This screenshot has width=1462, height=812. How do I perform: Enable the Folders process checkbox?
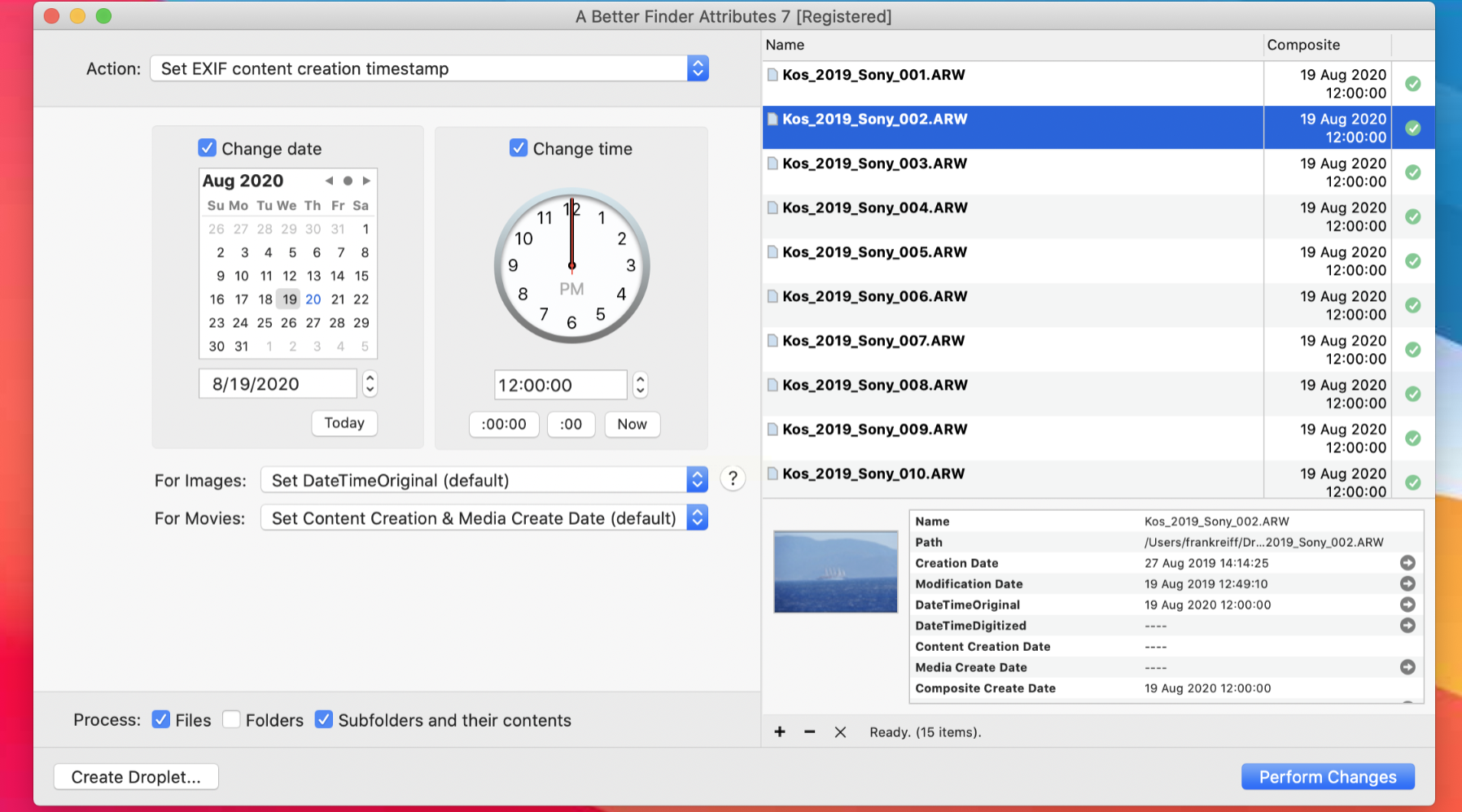pyautogui.click(x=231, y=719)
